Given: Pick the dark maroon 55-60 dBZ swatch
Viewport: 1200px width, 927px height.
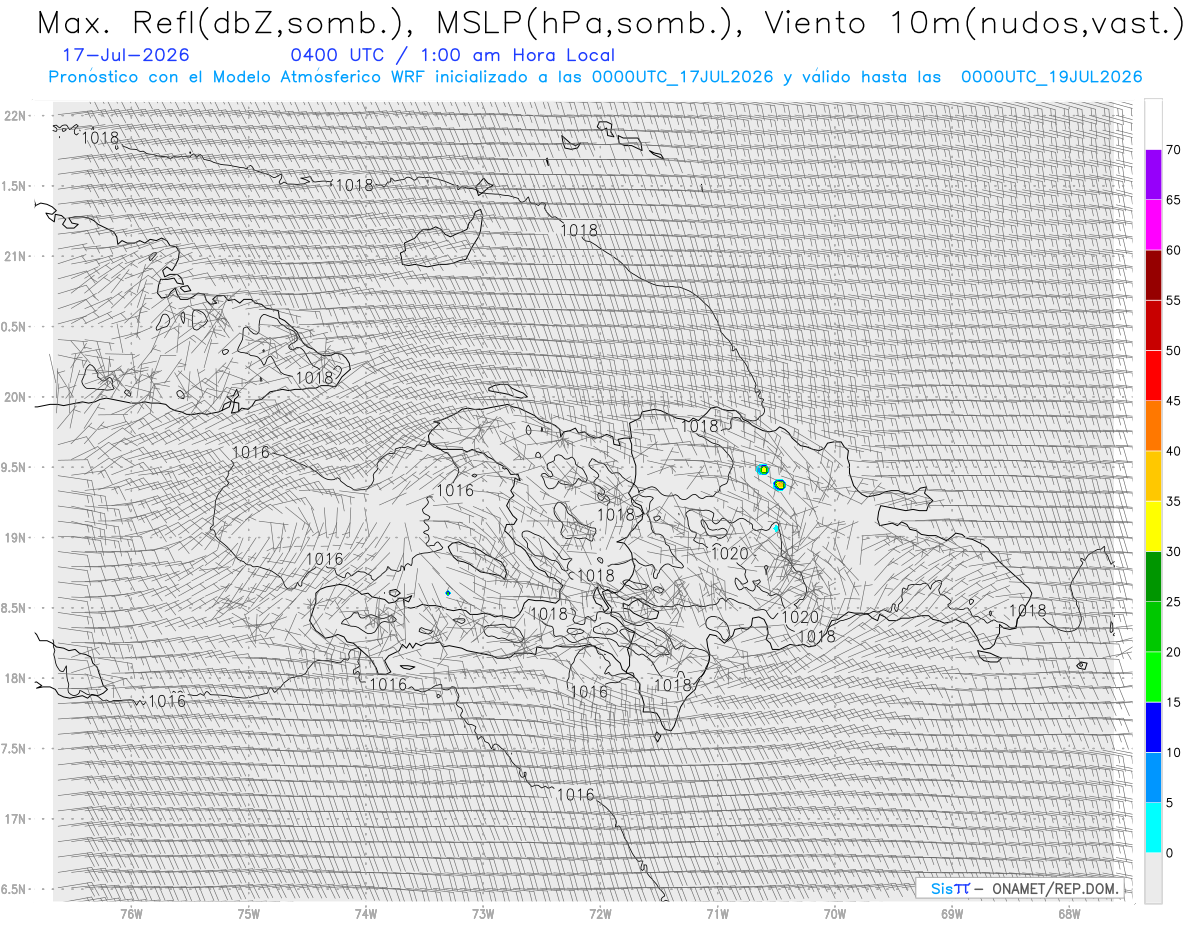Looking at the screenshot, I should (x=1153, y=275).
